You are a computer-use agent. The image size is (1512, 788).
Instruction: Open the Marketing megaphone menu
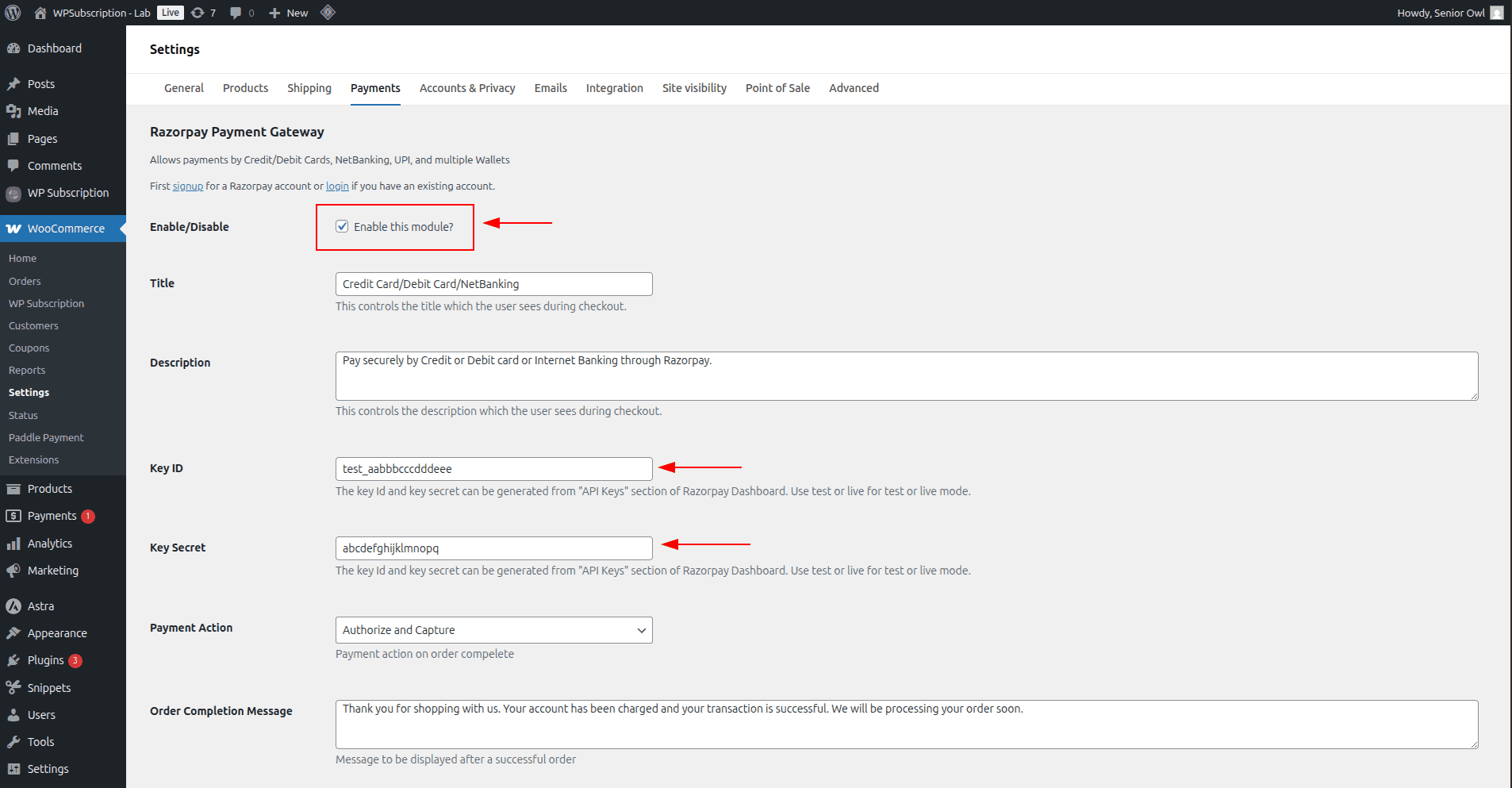[52, 571]
